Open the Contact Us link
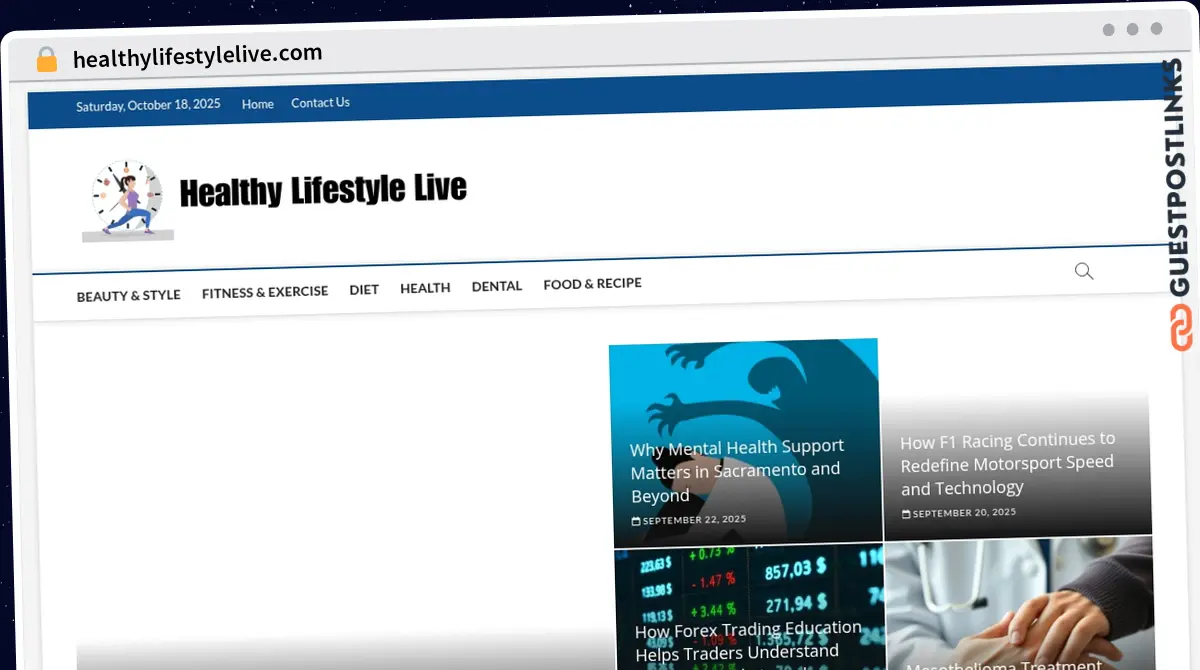Image resolution: width=1200 pixels, height=670 pixels. click(320, 103)
